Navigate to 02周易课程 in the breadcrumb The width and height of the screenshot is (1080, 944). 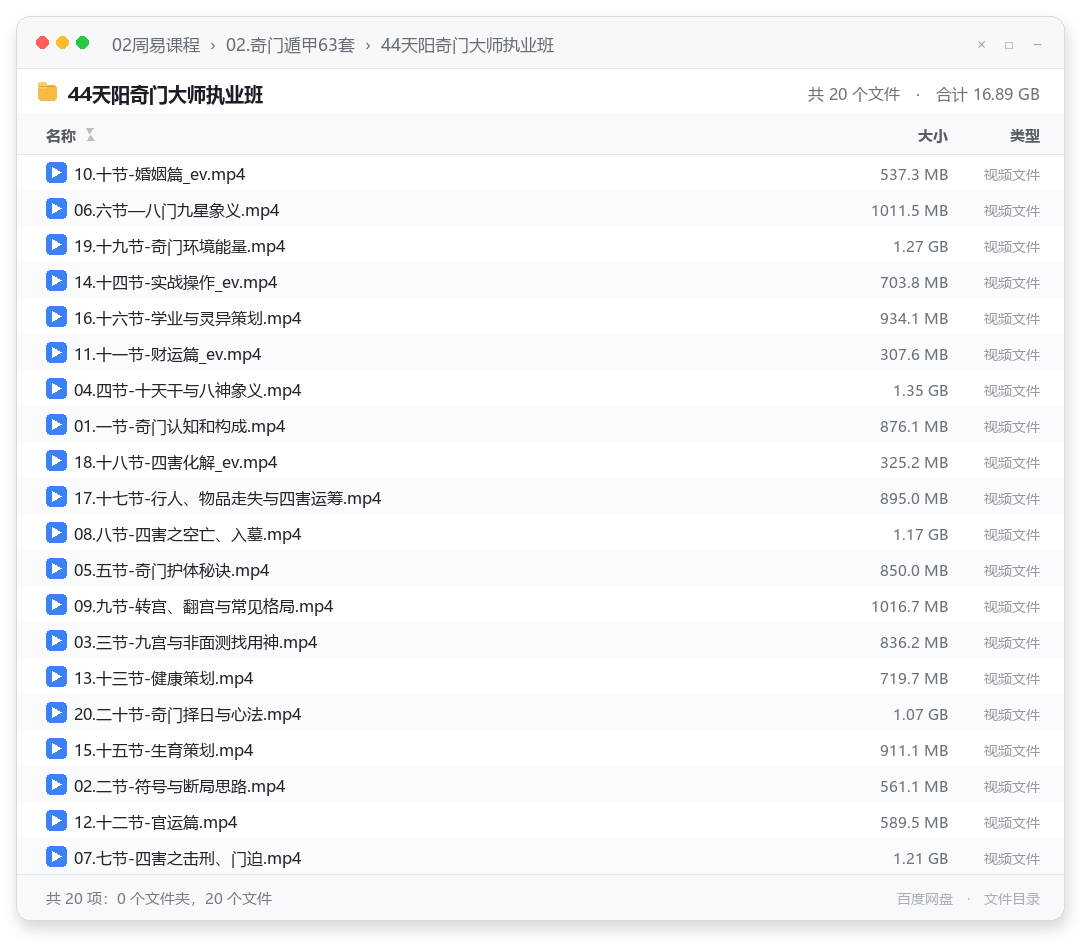click(156, 45)
